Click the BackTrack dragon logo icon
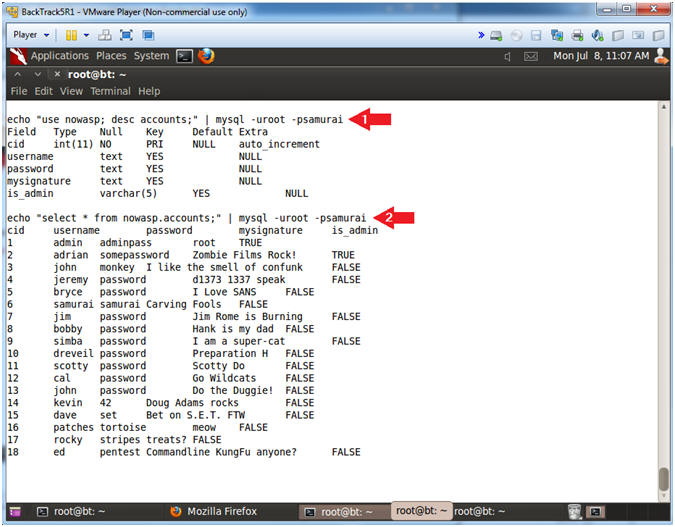 (x=18, y=56)
